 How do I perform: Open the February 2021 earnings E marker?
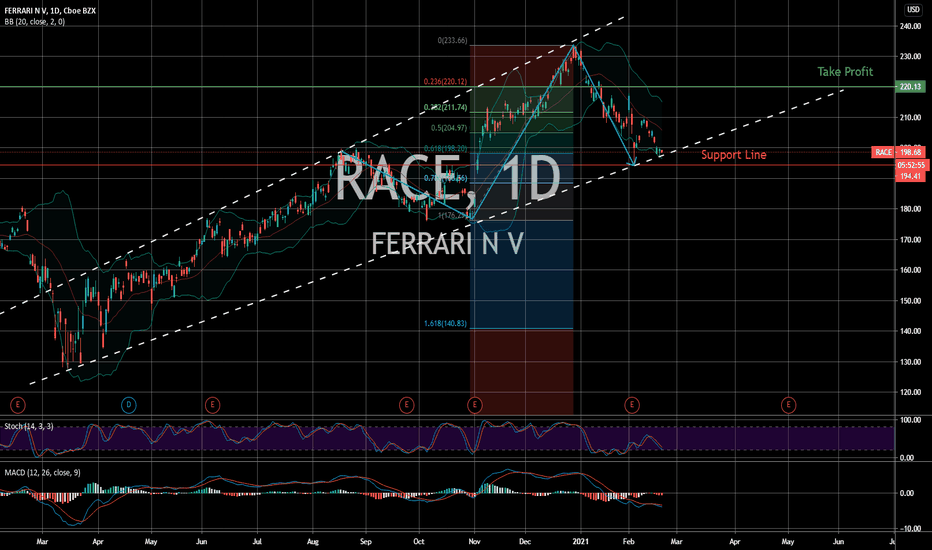(x=632, y=406)
